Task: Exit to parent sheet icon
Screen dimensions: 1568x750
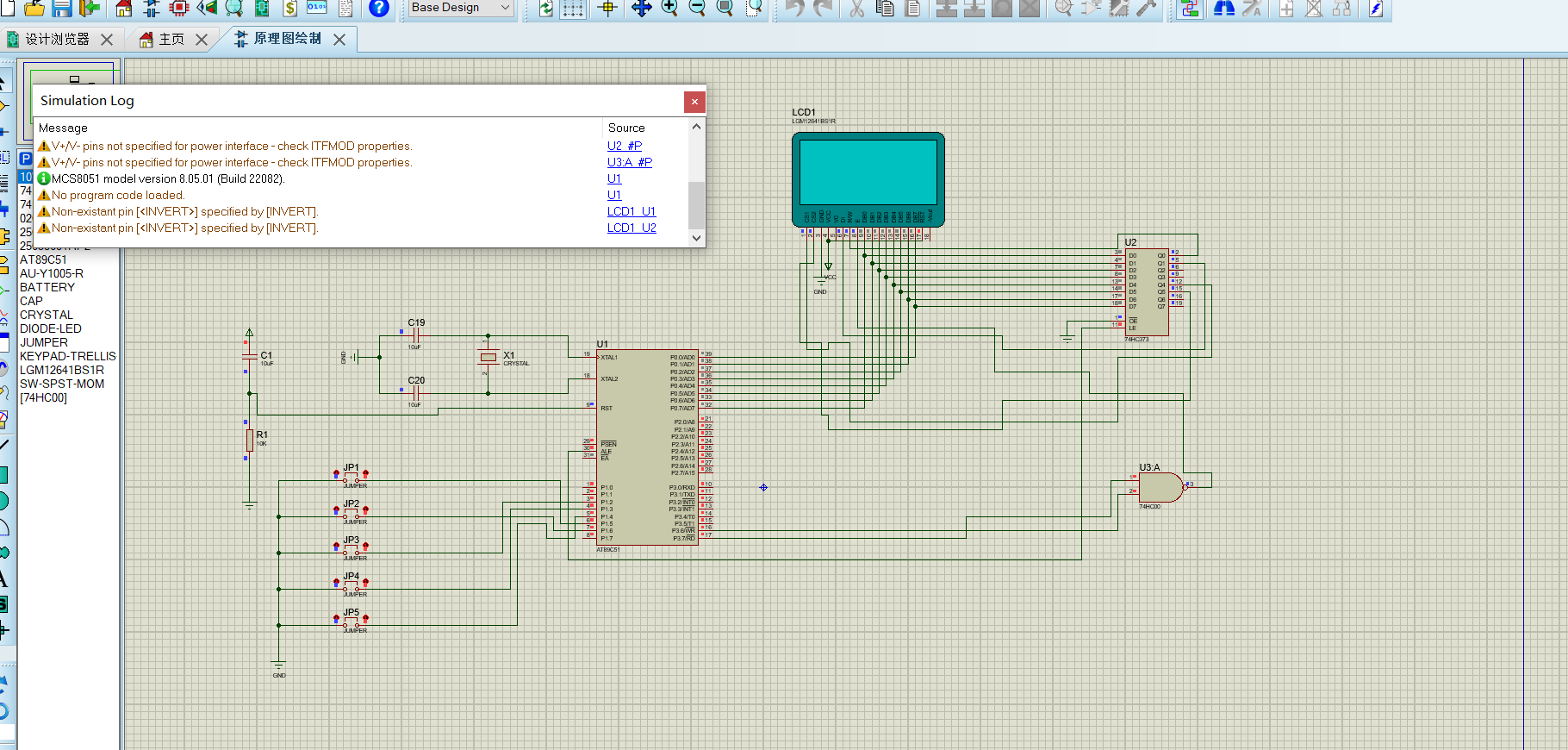Action: (1341, 9)
